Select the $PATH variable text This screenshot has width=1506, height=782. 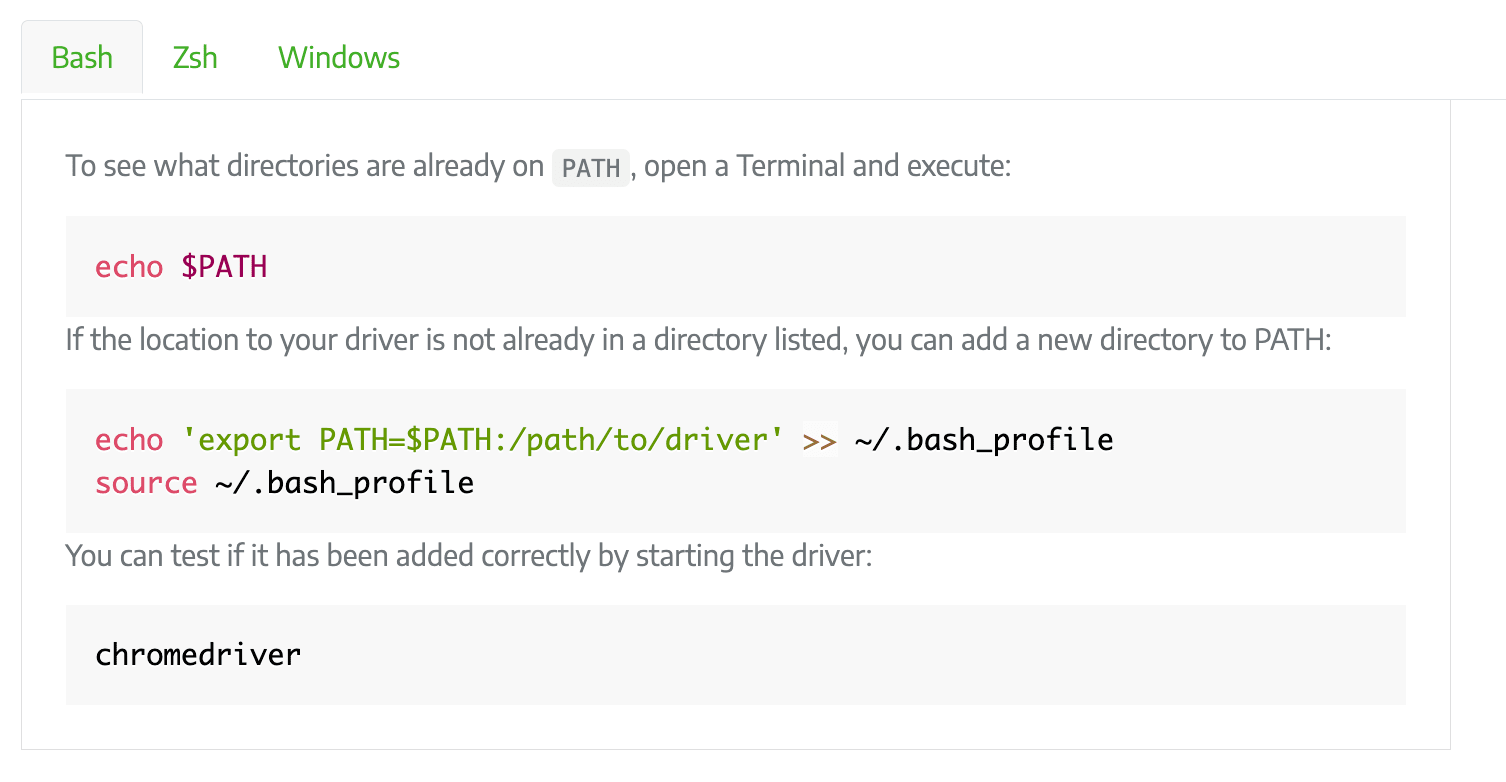click(x=224, y=266)
